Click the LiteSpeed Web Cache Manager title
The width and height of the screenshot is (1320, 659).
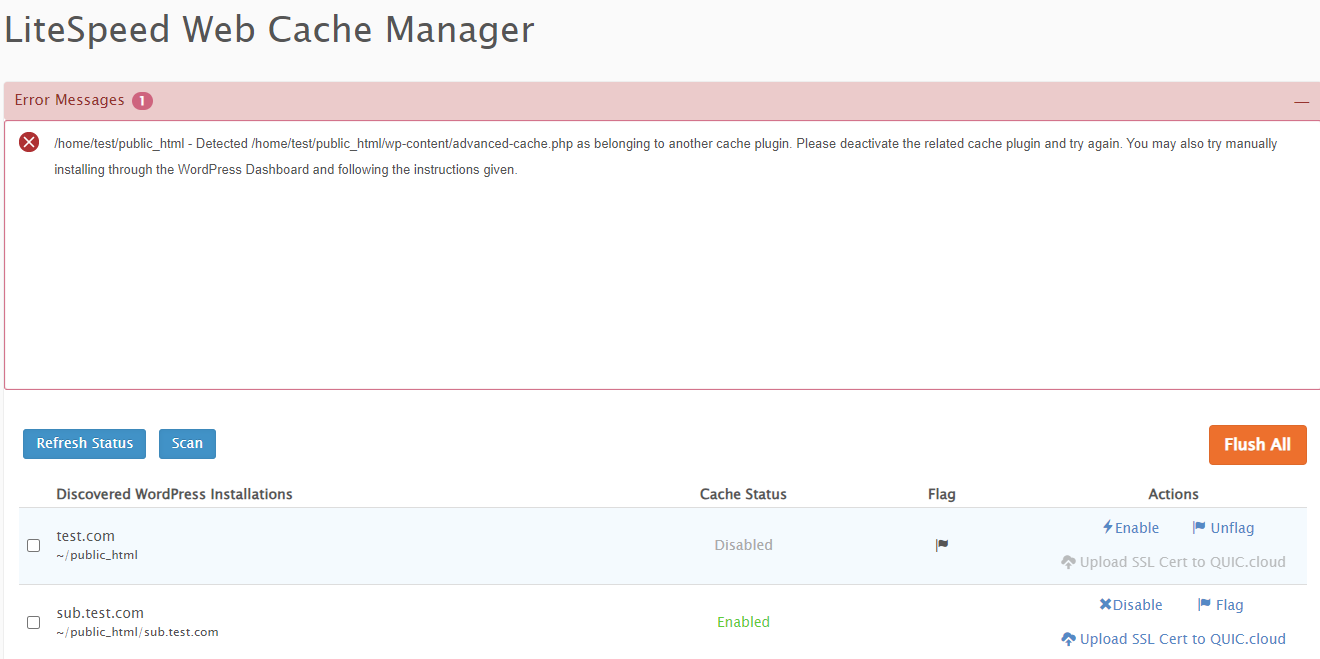tap(269, 29)
